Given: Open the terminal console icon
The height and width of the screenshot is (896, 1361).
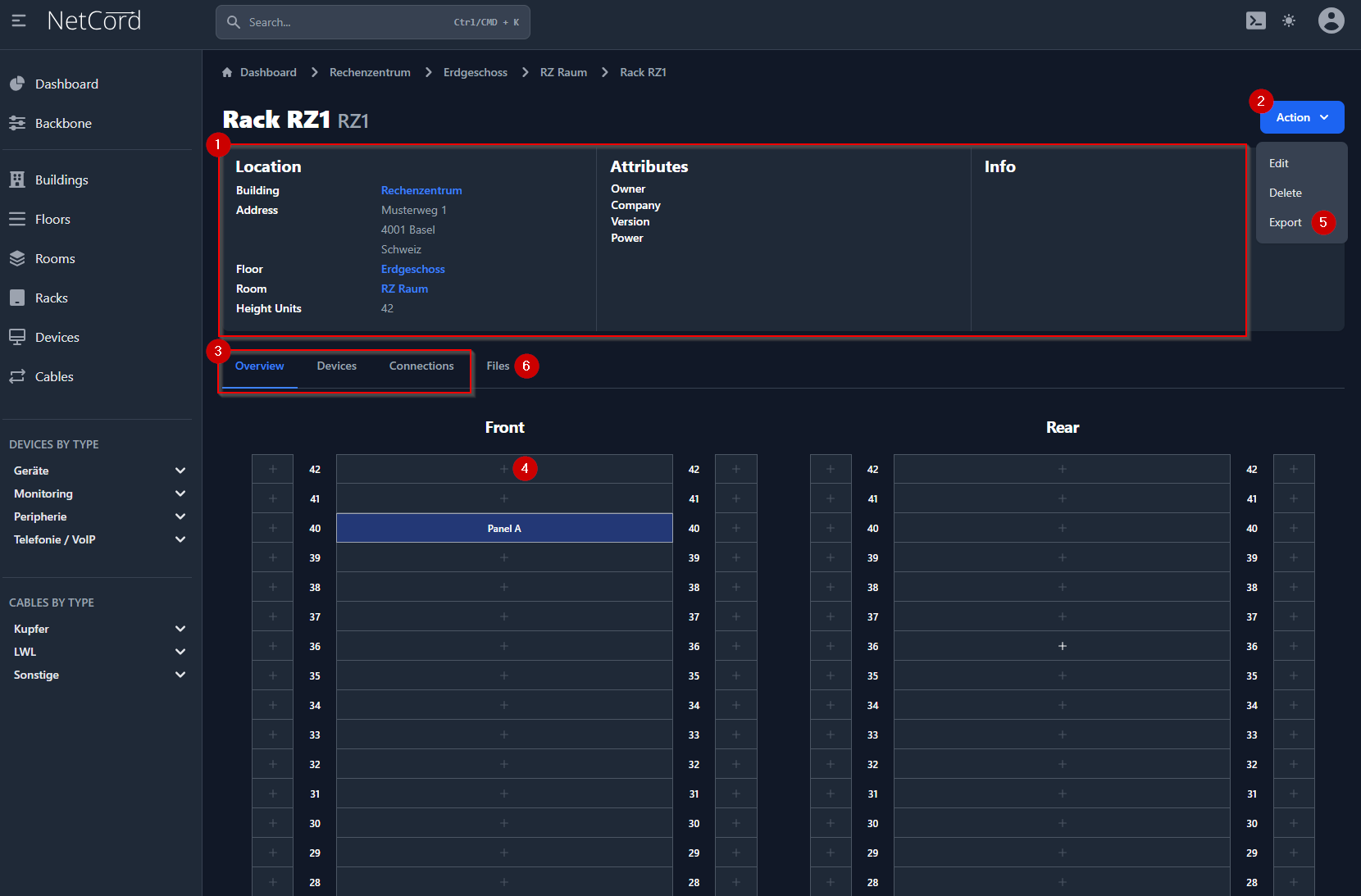Looking at the screenshot, I should coord(1255,21).
